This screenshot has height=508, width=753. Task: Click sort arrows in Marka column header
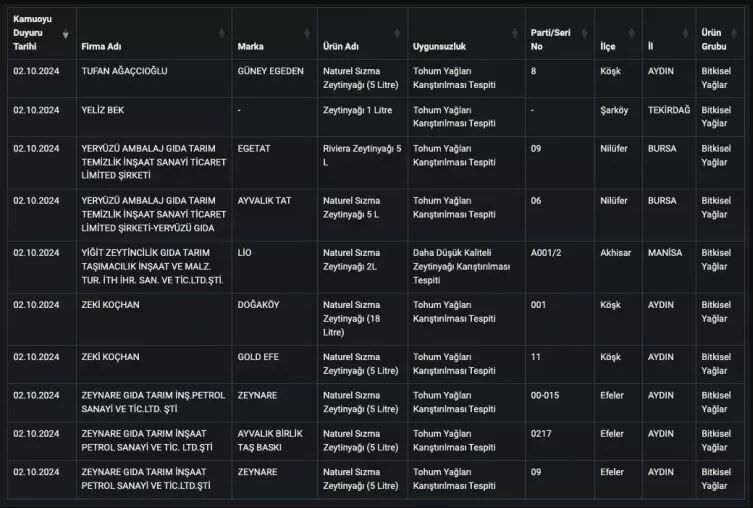pyautogui.click(x=308, y=34)
